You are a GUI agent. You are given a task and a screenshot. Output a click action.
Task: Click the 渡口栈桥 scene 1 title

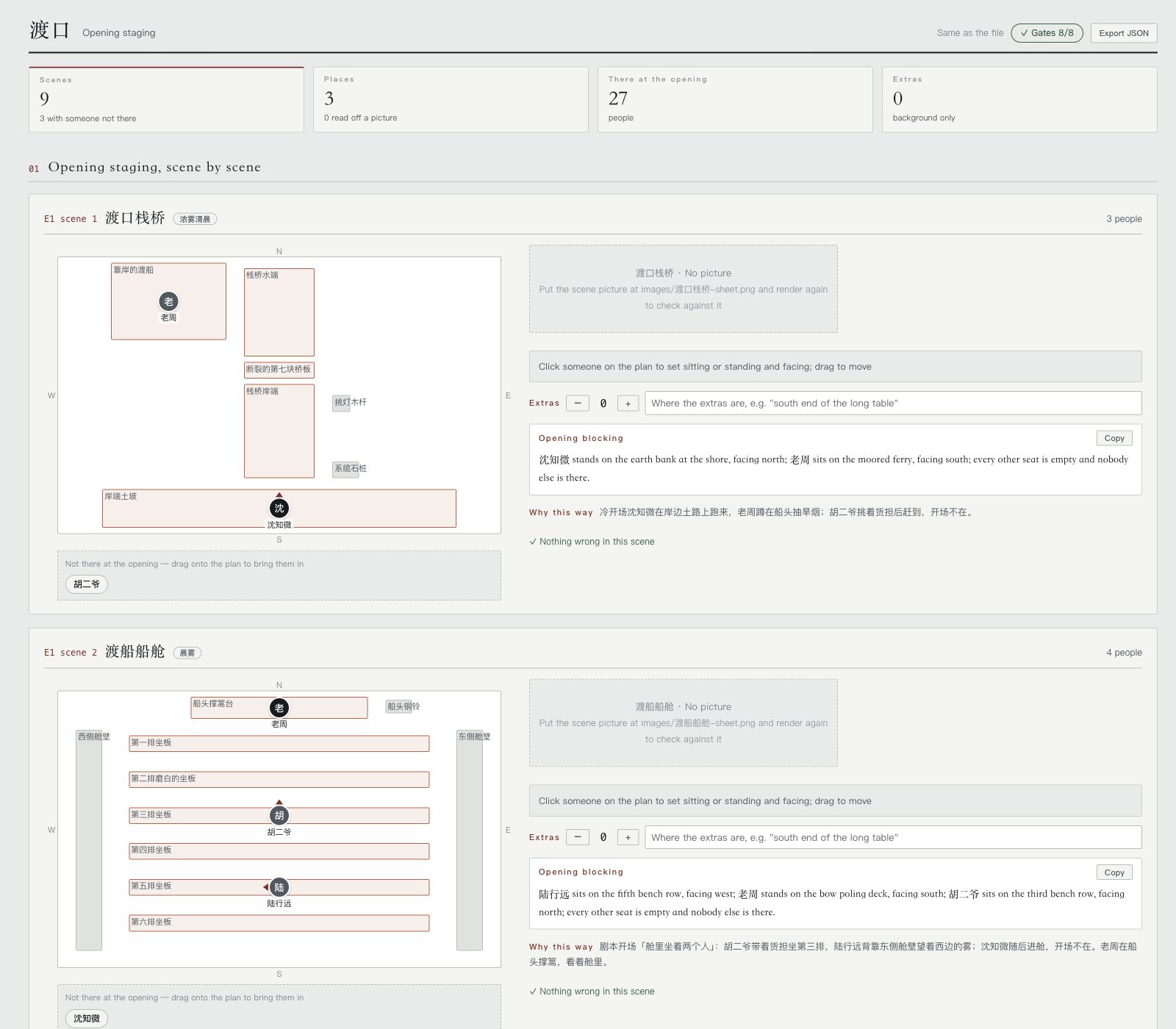point(135,218)
